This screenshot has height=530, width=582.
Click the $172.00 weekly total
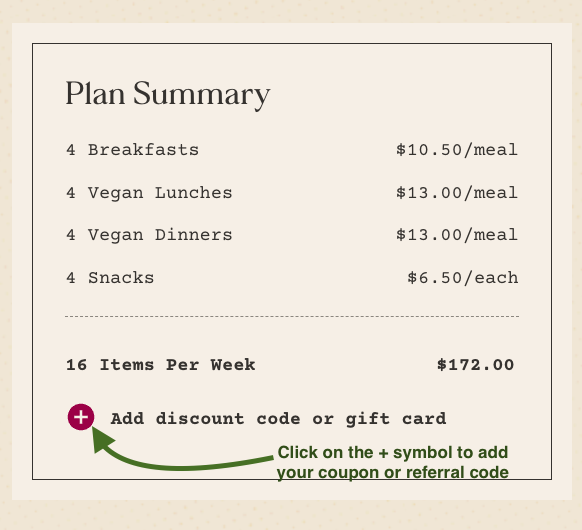(x=475, y=365)
